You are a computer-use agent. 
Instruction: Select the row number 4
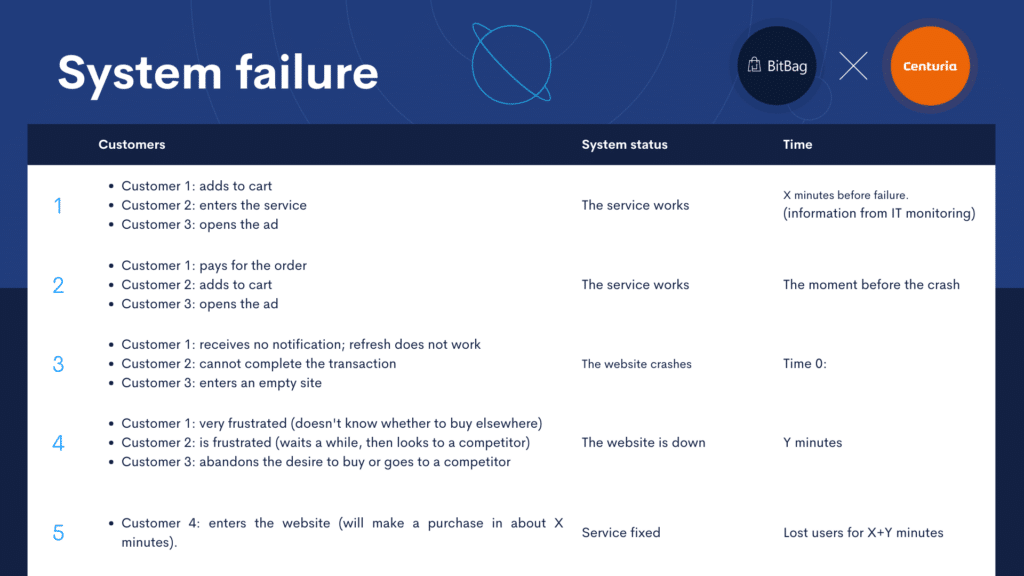click(x=58, y=443)
